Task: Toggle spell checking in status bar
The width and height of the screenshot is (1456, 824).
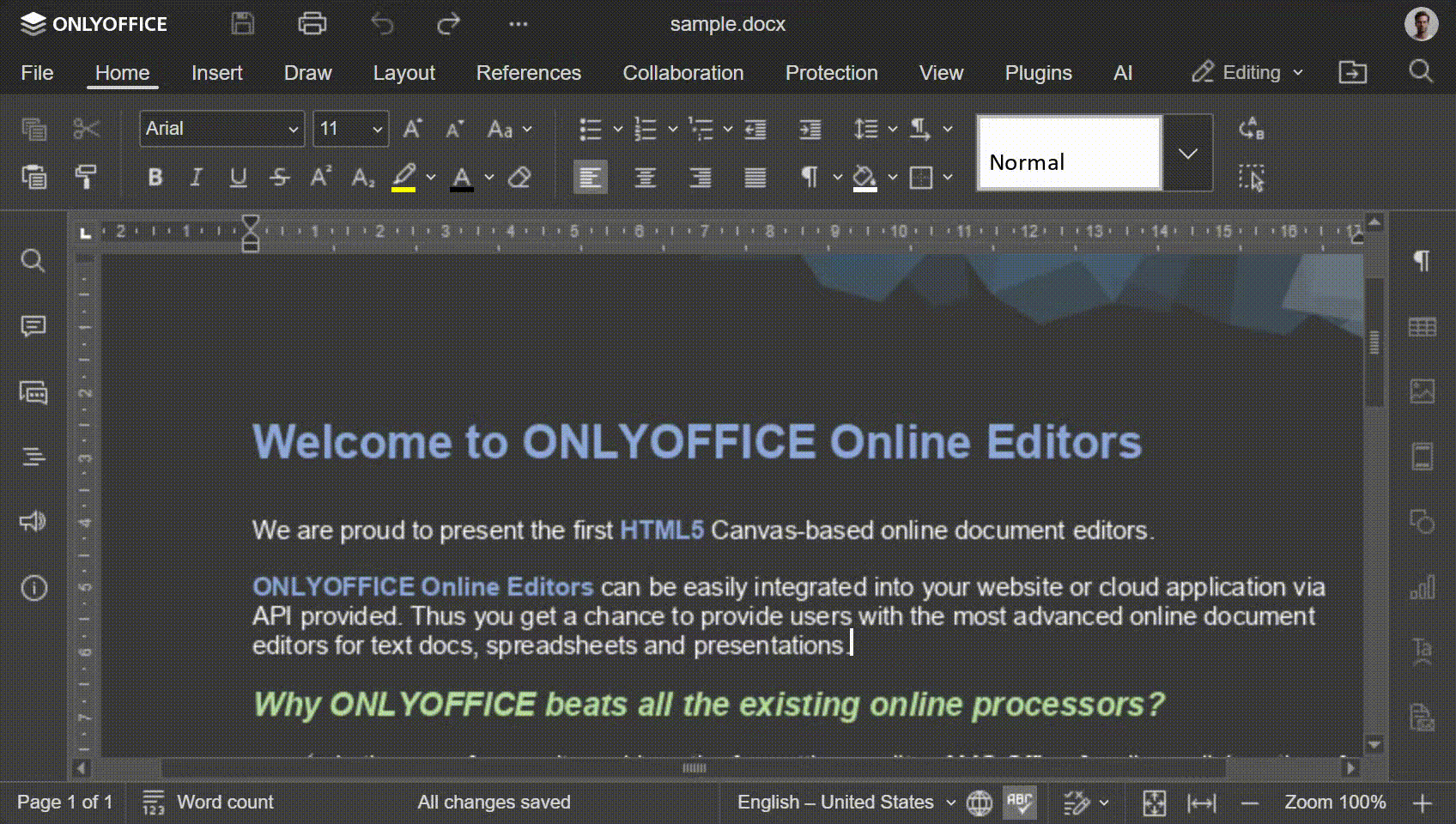Action: 1020,803
